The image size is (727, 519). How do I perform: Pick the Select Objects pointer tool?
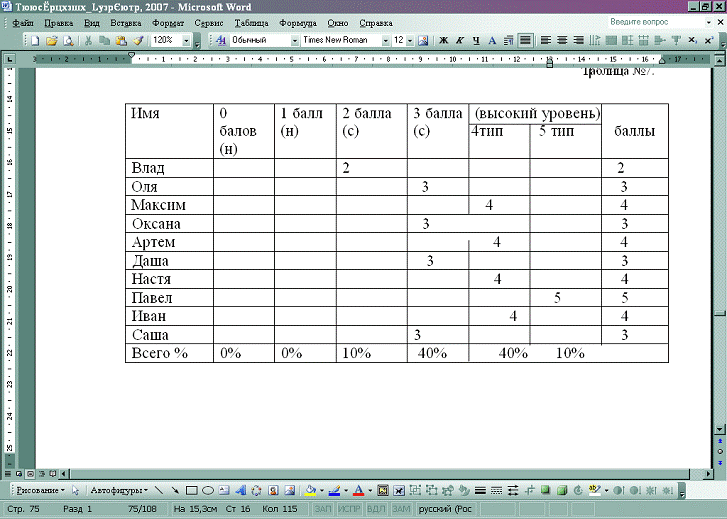click(x=75, y=491)
